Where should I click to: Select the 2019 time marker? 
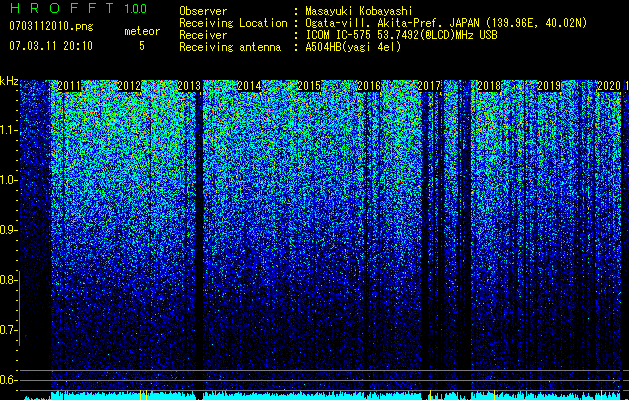tap(549, 86)
